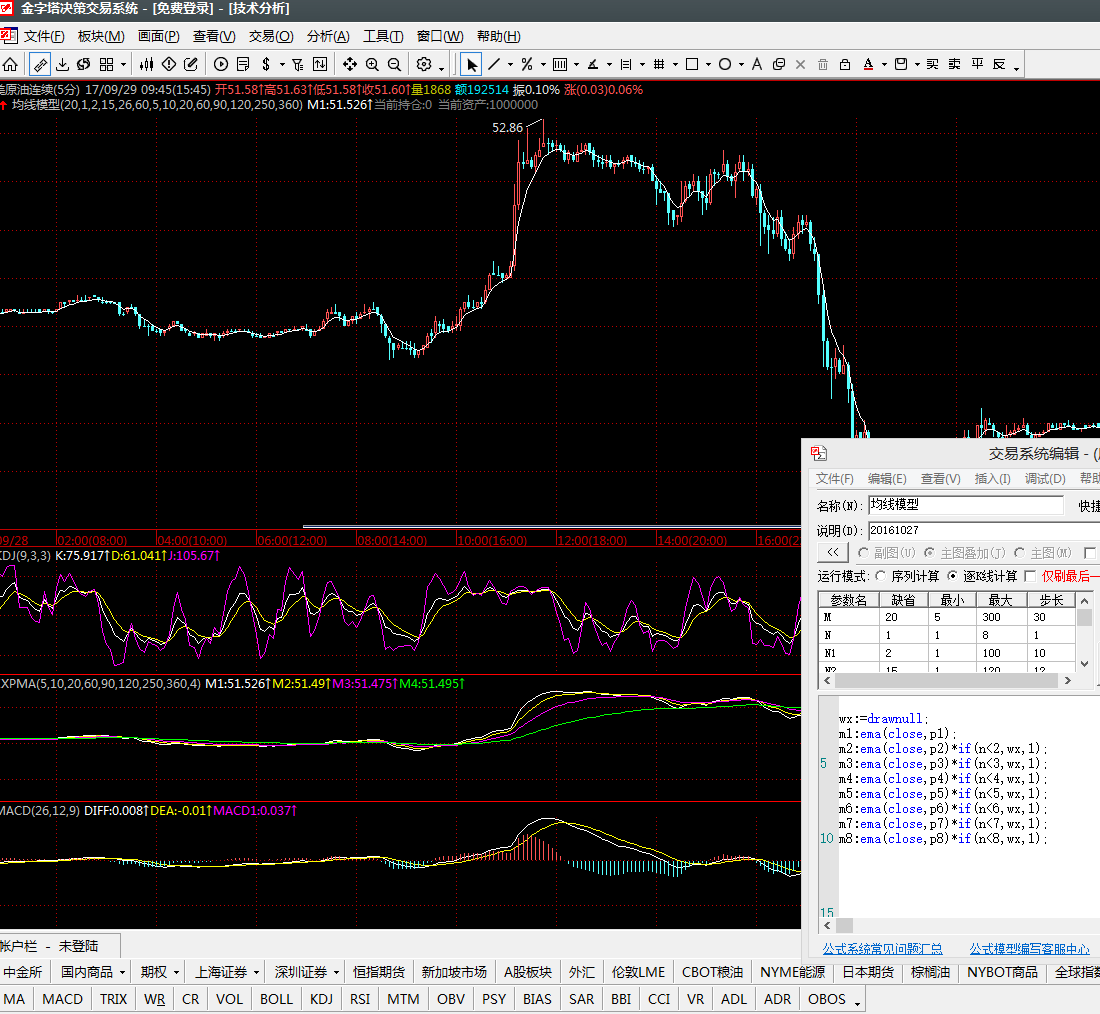
Task: Open the font color A dropdown arrow
Action: pyautogui.click(x=884, y=65)
